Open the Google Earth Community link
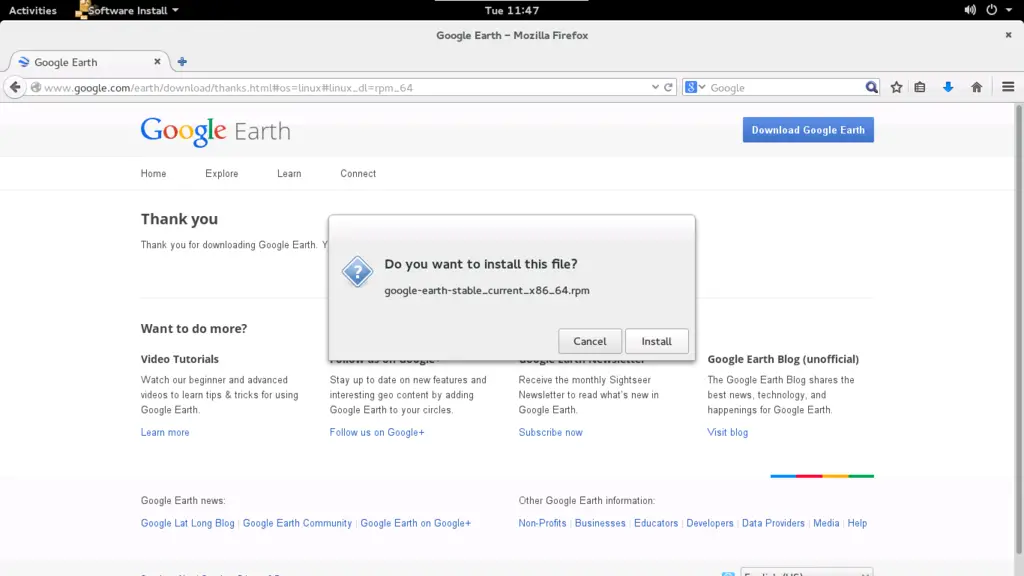Image resolution: width=1024 pixels, height=576 pixels. pyautogui.click(x=297, y=523)
